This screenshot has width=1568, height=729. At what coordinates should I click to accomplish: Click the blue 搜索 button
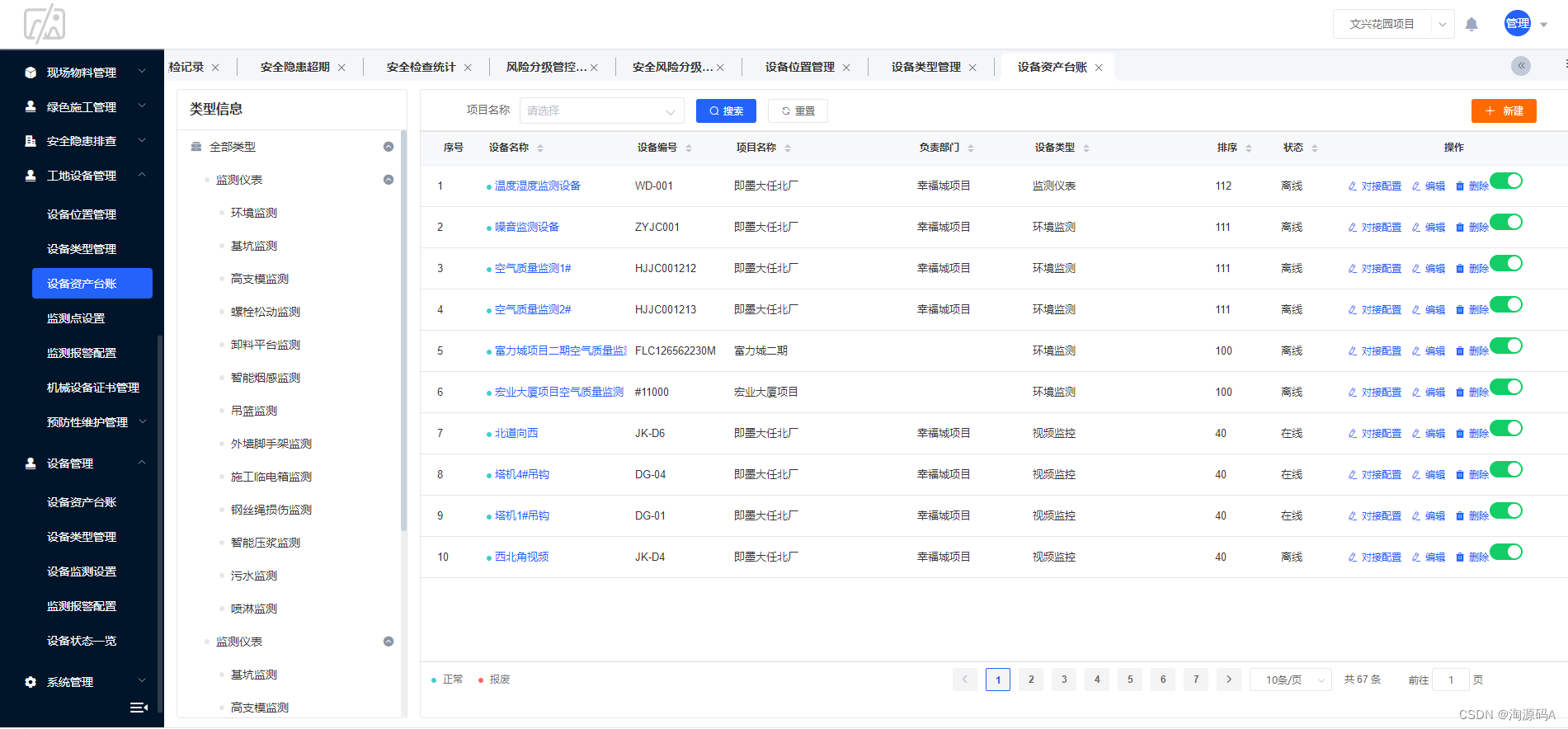coord(726,111)
